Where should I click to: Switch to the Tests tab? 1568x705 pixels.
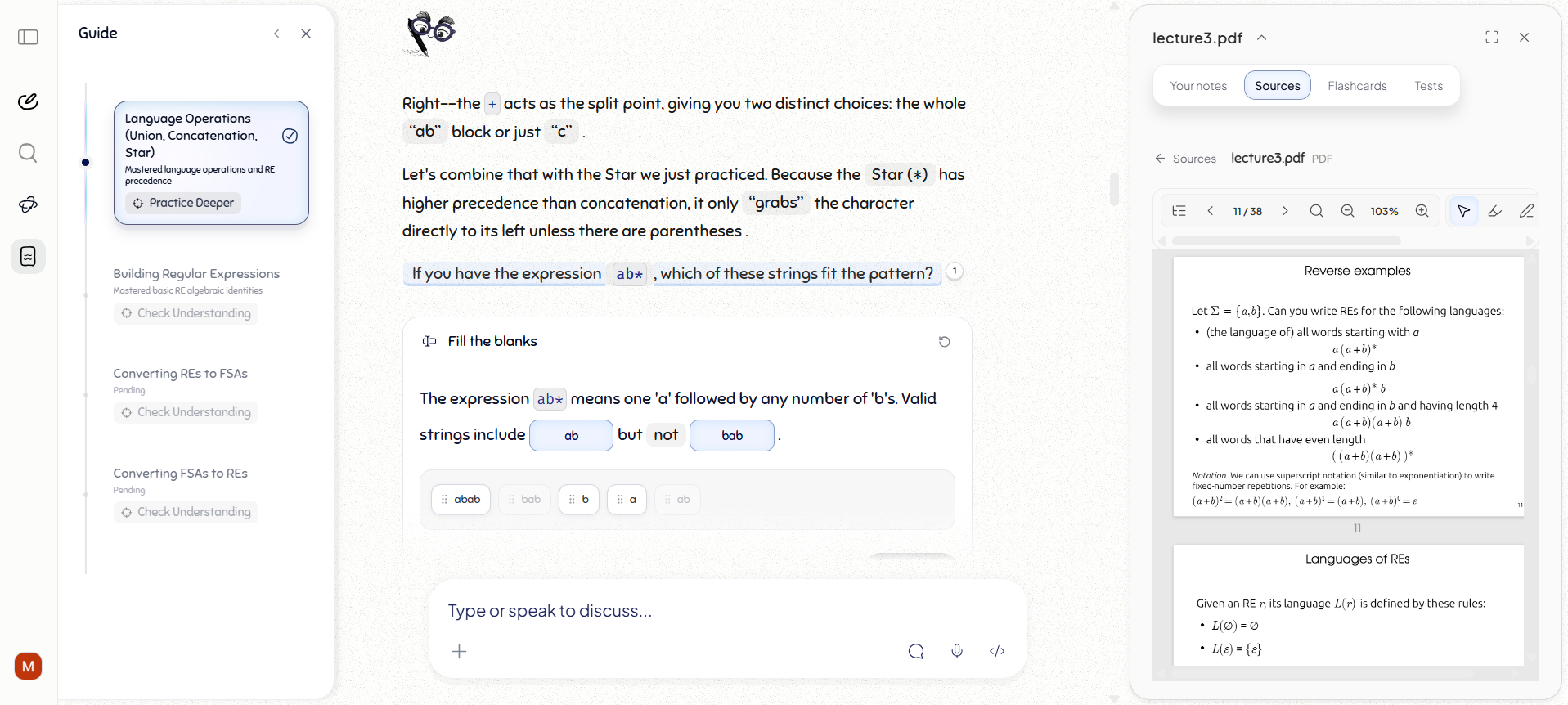(1428, 86)
